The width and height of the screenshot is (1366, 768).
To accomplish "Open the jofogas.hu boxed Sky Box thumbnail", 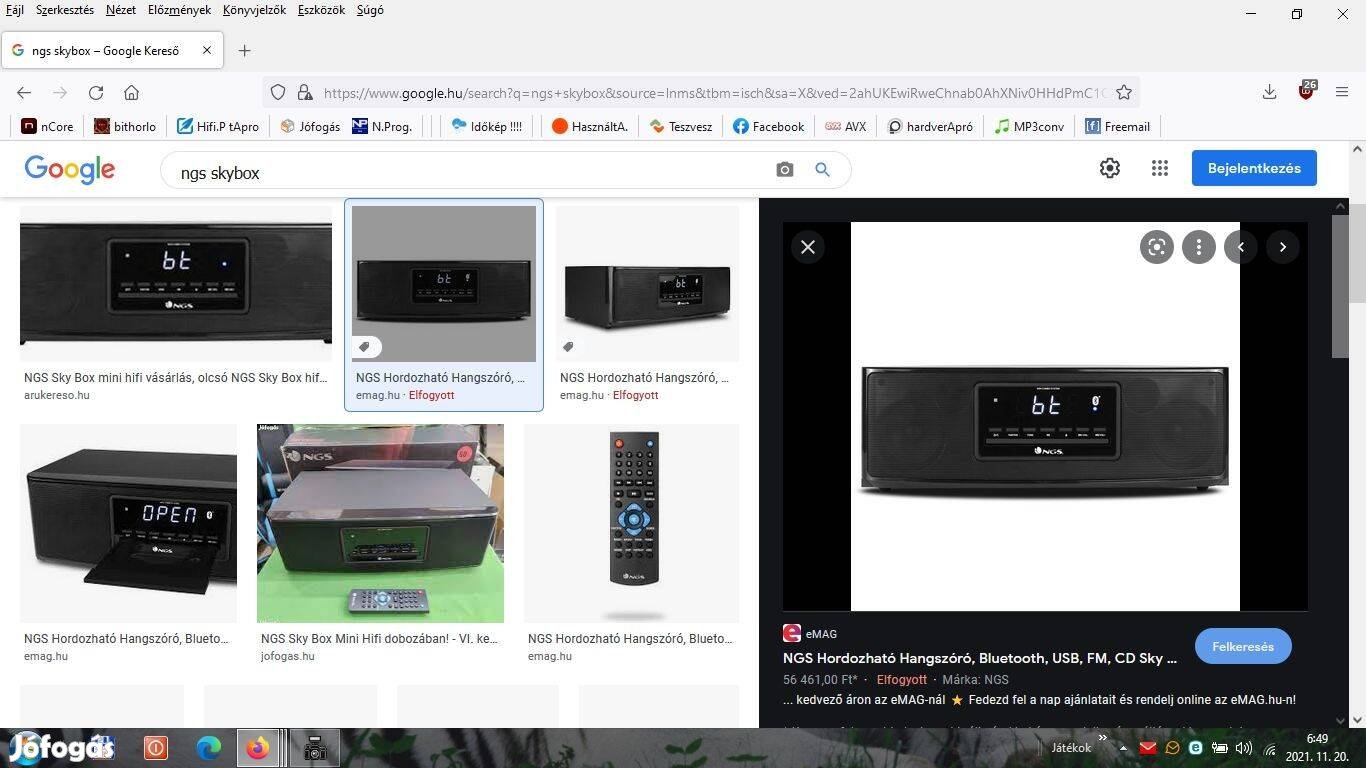I will tap(380, 523).
